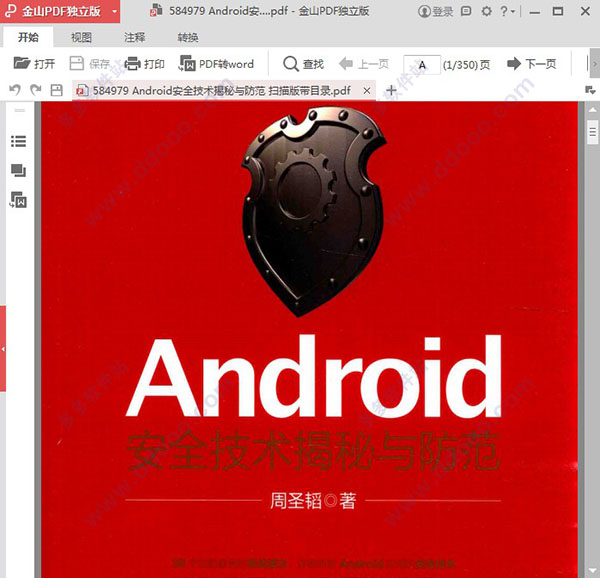The image size is (600, 578).
Task: Open the help question mark dropdown
Action: click(507, 11)
